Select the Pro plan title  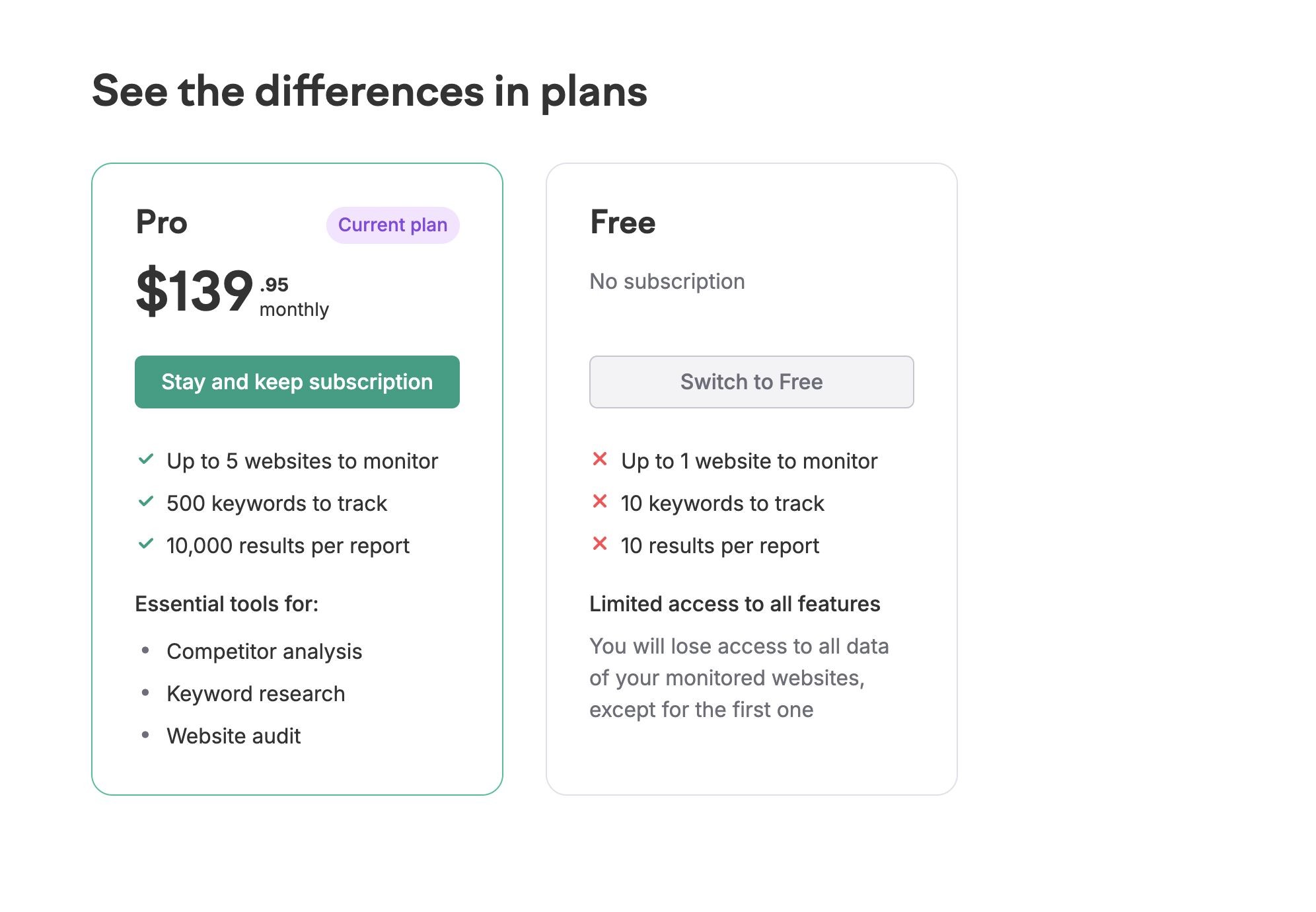point(162,223)
